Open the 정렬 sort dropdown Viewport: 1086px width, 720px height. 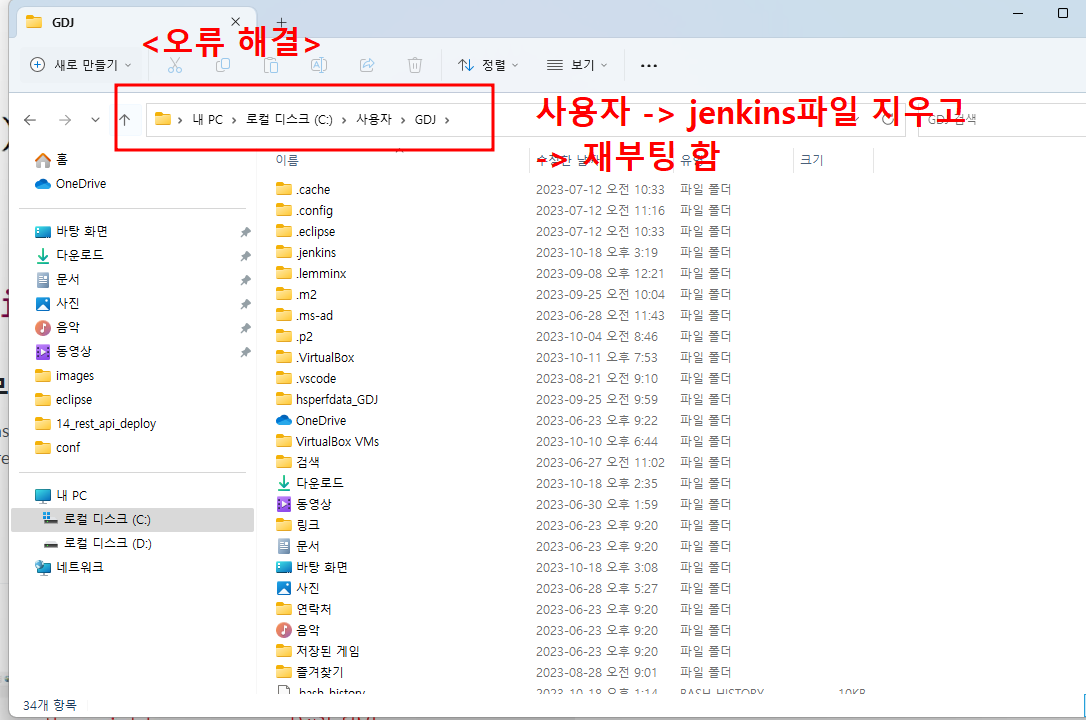[x=488, y=65]
